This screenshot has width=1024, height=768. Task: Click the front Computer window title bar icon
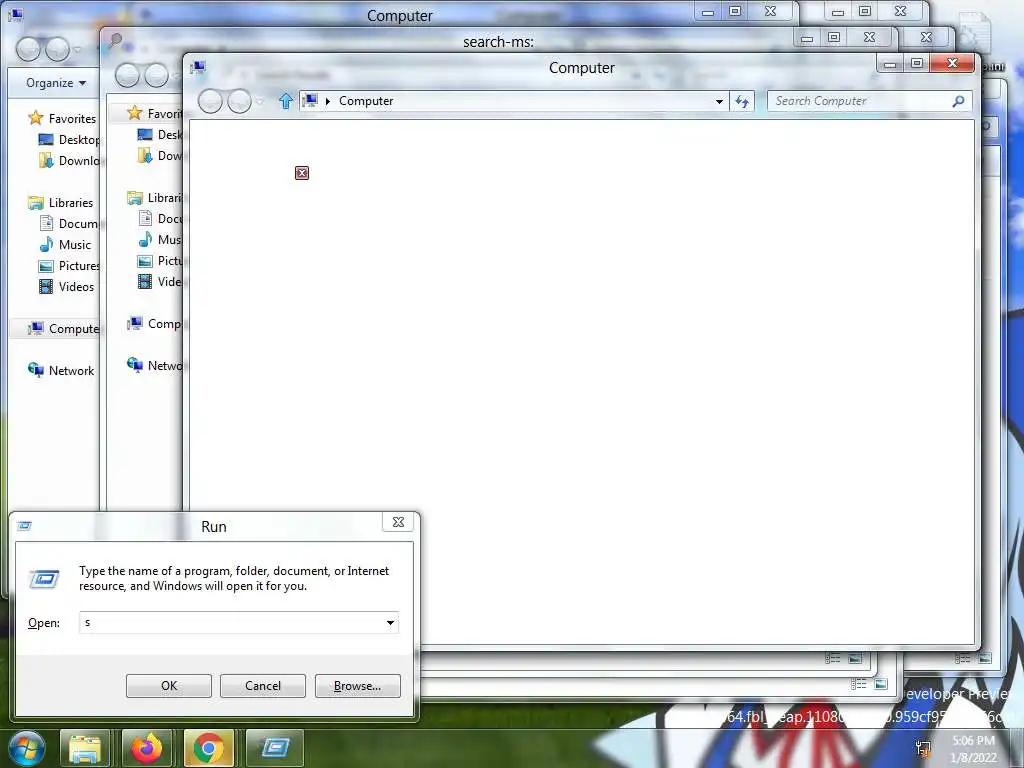[198, 67]
